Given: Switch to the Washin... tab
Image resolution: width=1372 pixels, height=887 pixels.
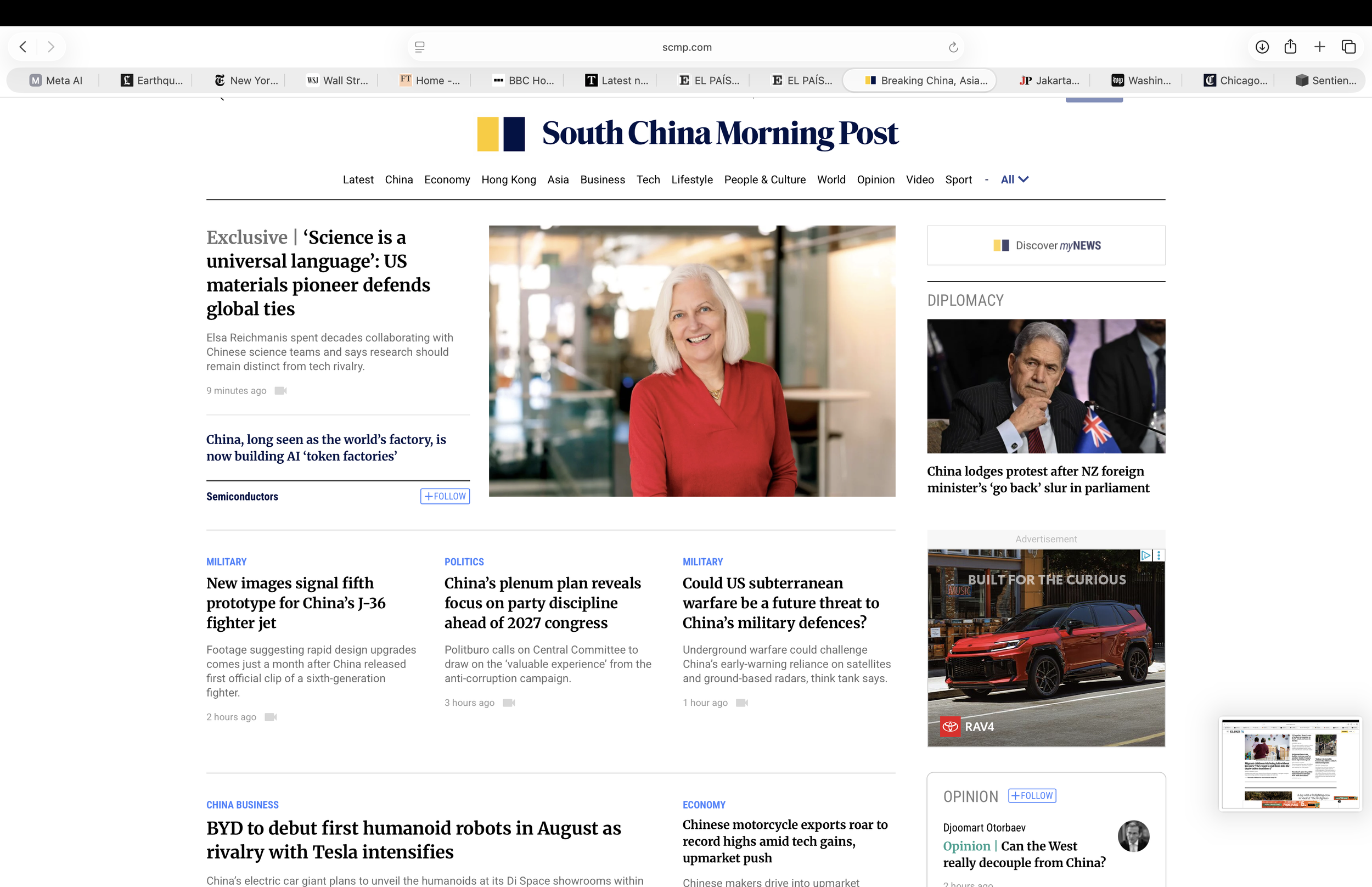Looking at the screenshot, I should [x=1141, y=81].
